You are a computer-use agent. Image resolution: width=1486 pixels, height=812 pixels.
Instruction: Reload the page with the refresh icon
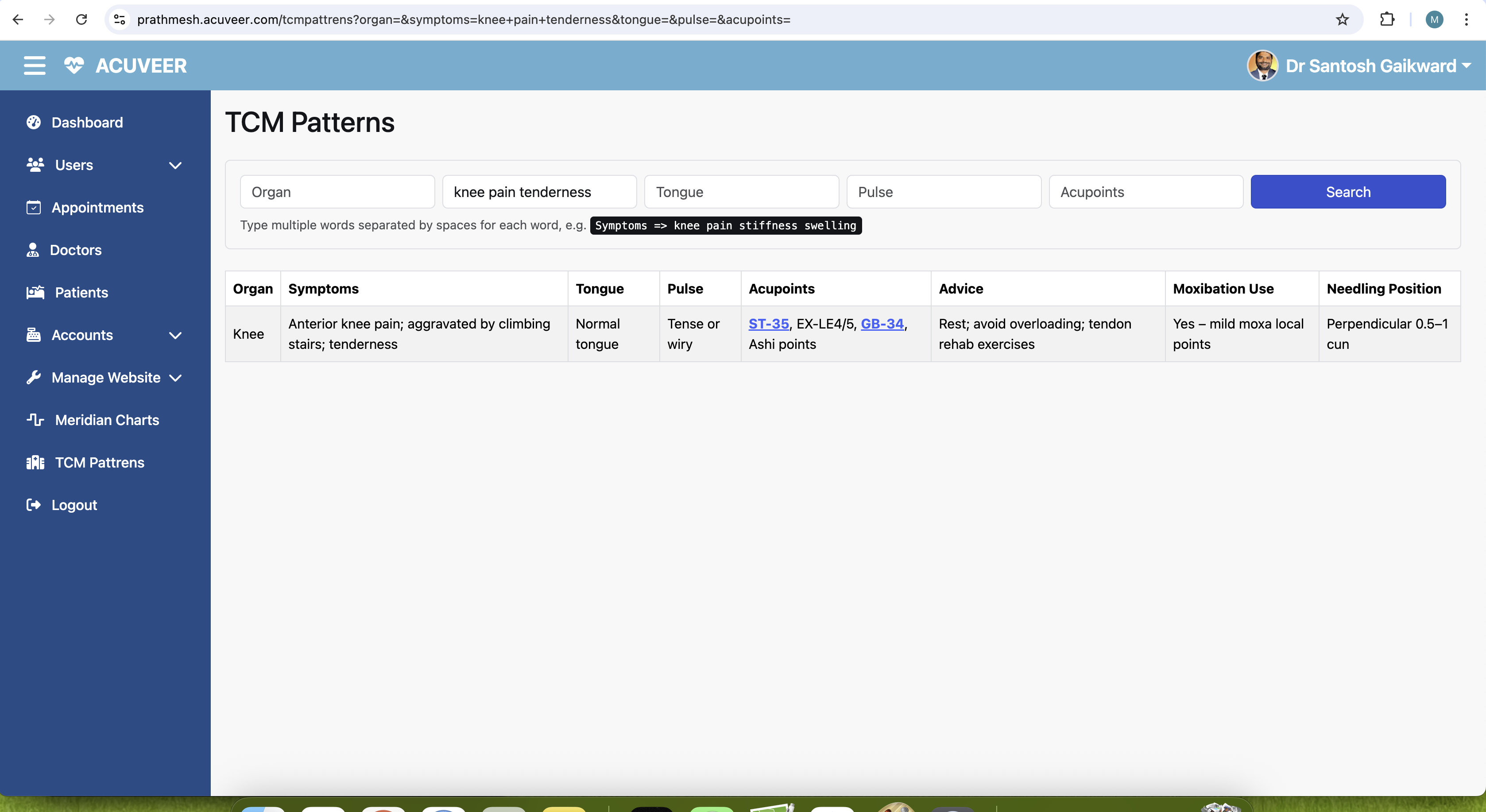(81, 19)
